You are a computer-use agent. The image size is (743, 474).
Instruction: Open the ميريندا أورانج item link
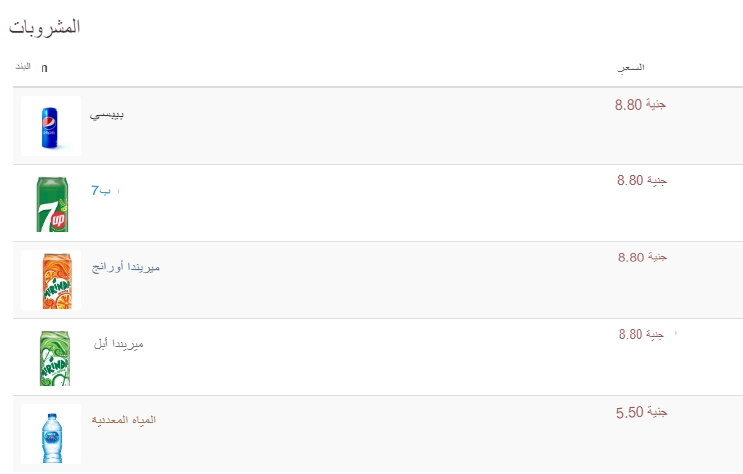pos(126,267)
